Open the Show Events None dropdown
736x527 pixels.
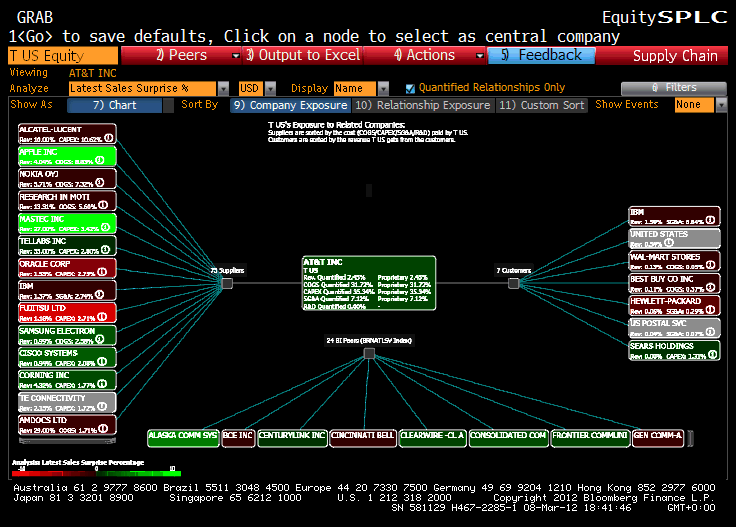point(721,105)
